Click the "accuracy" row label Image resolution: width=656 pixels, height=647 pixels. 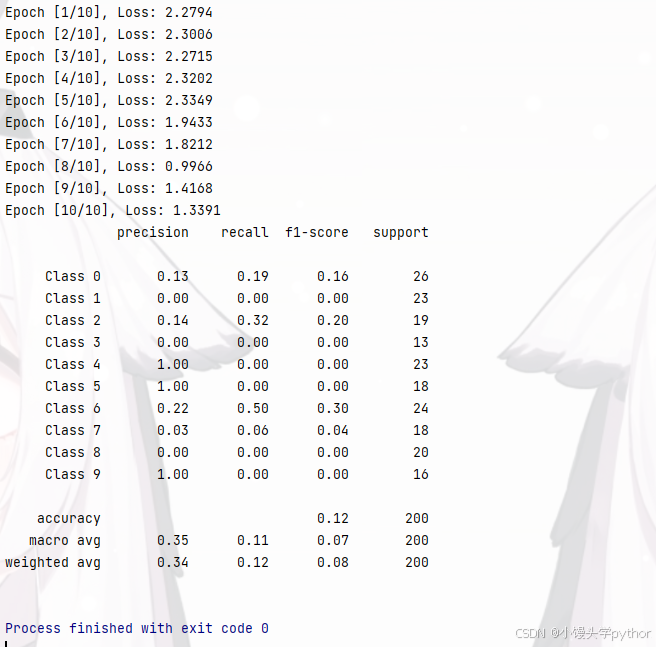click(69, 519)
